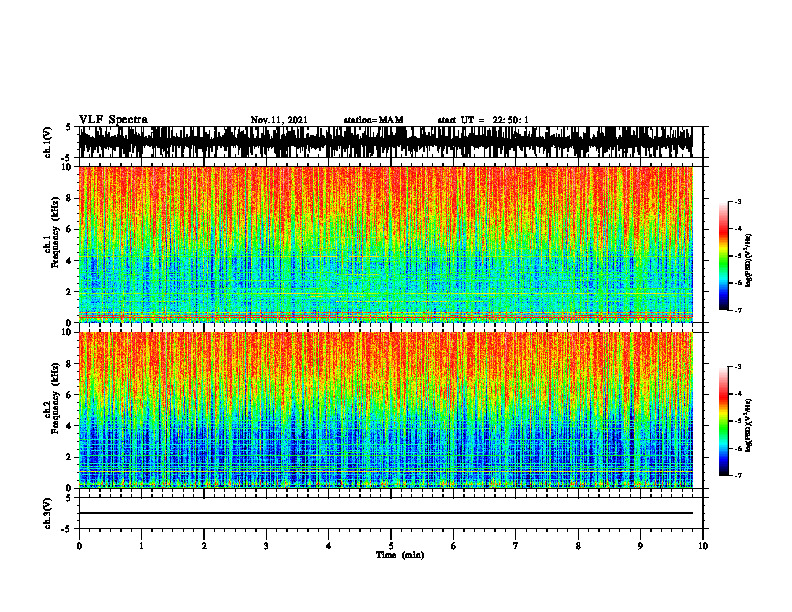Click the "-3" label on ch.1 colorbar

tap(738, 201)
